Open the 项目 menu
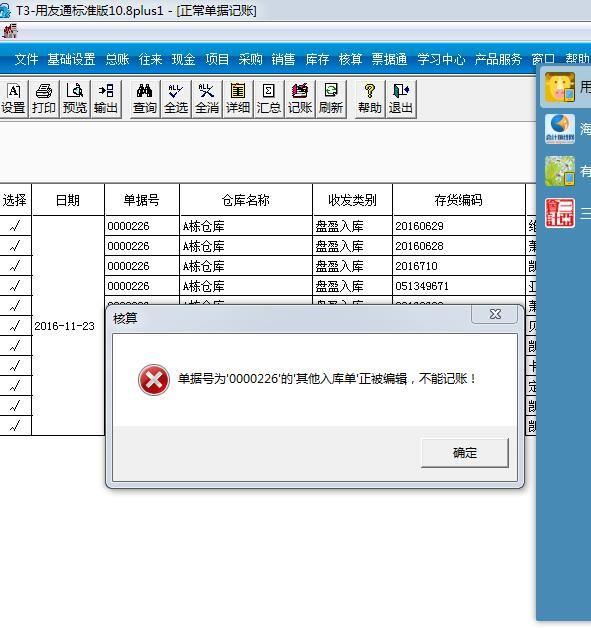The width and height of the screenshot is (591, 628). (x=217, y=59)
